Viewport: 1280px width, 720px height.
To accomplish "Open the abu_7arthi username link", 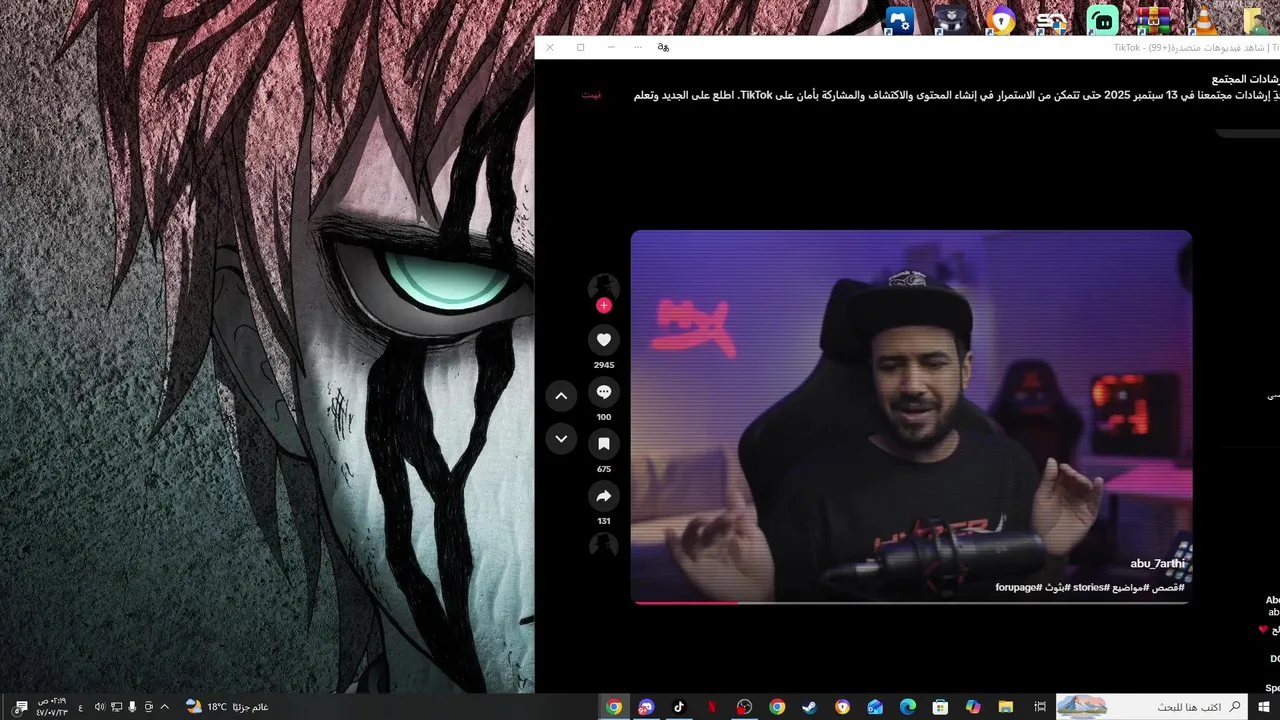I will pos(1157,564).
